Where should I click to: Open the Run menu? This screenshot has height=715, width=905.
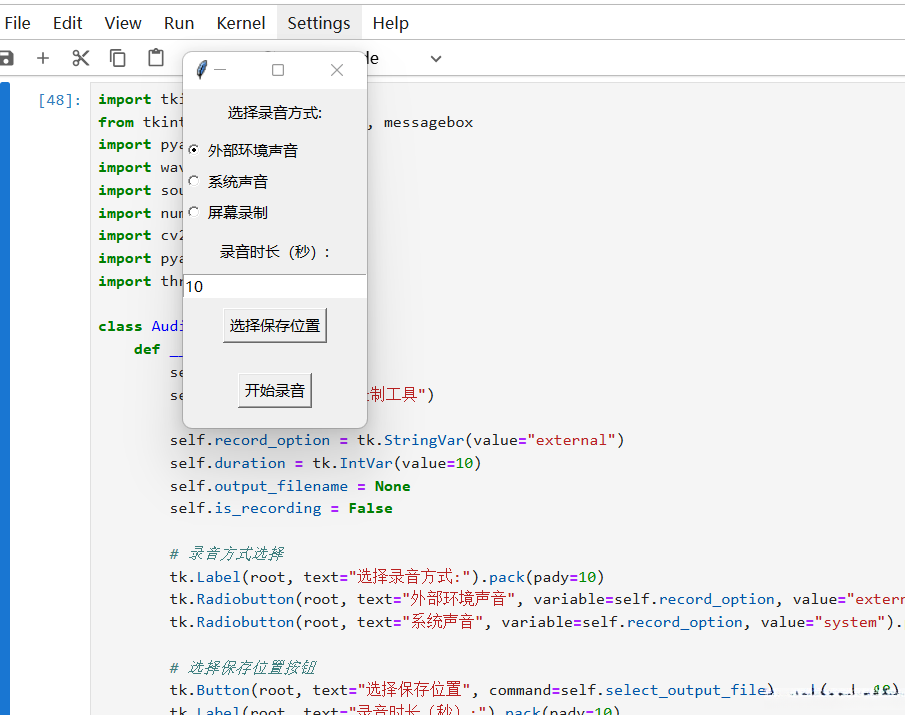[179, 23]
